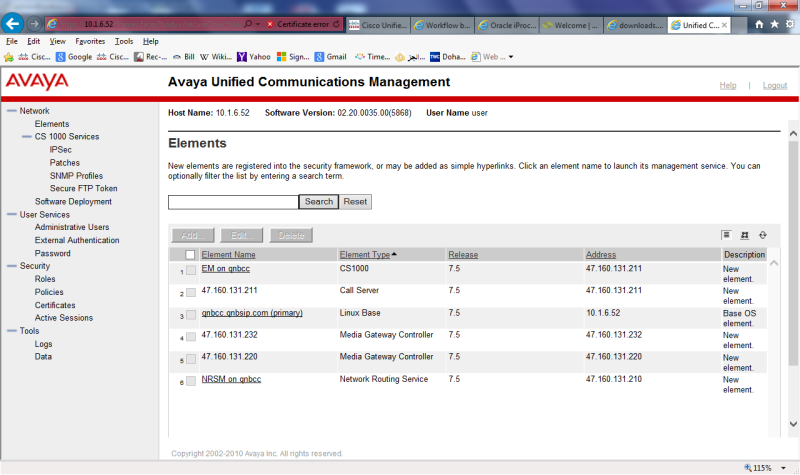The image size is (800, 475).
Task: Click the browser Back arrow button
Action: click(x=13, y=23)
